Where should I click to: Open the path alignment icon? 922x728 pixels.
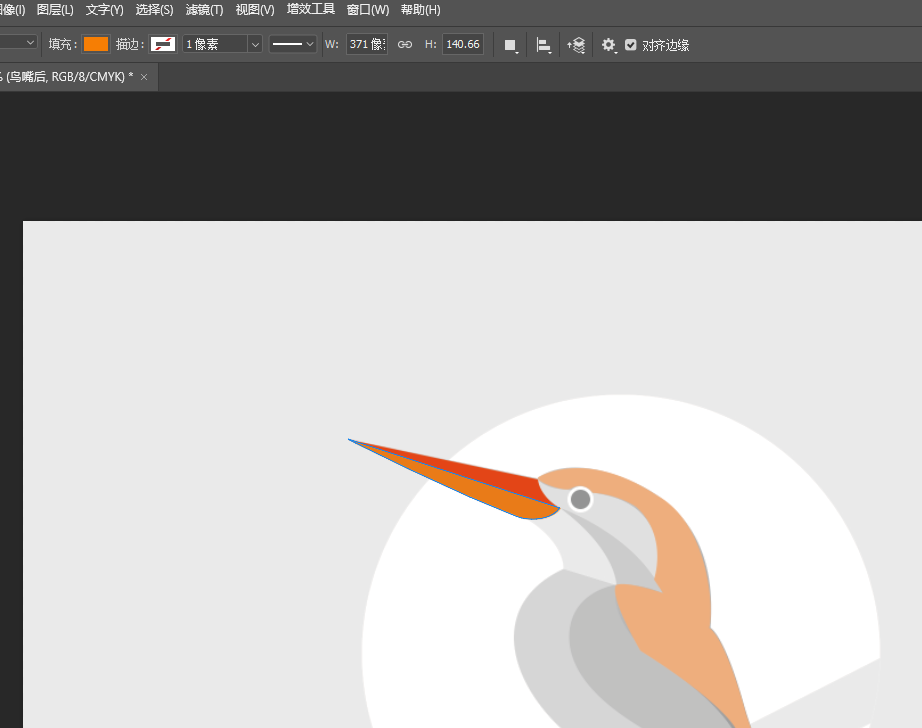(x=543, y=45)
